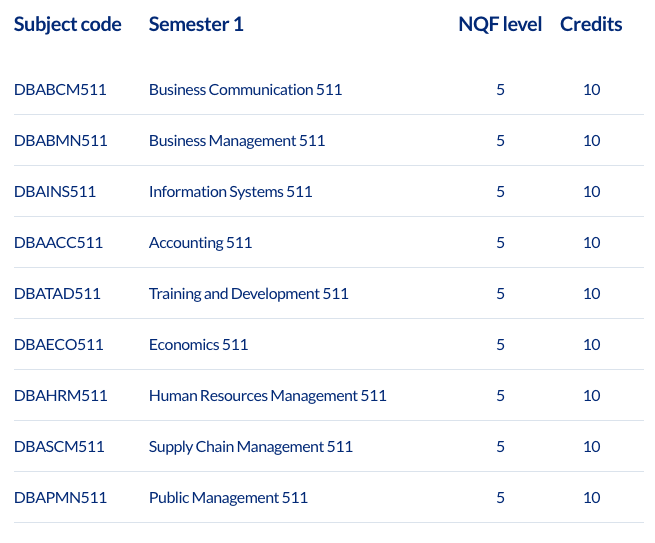Click credits value in DBAPMN511 row
The height and width of the screenshot is (543, 655).
point(592,497)
